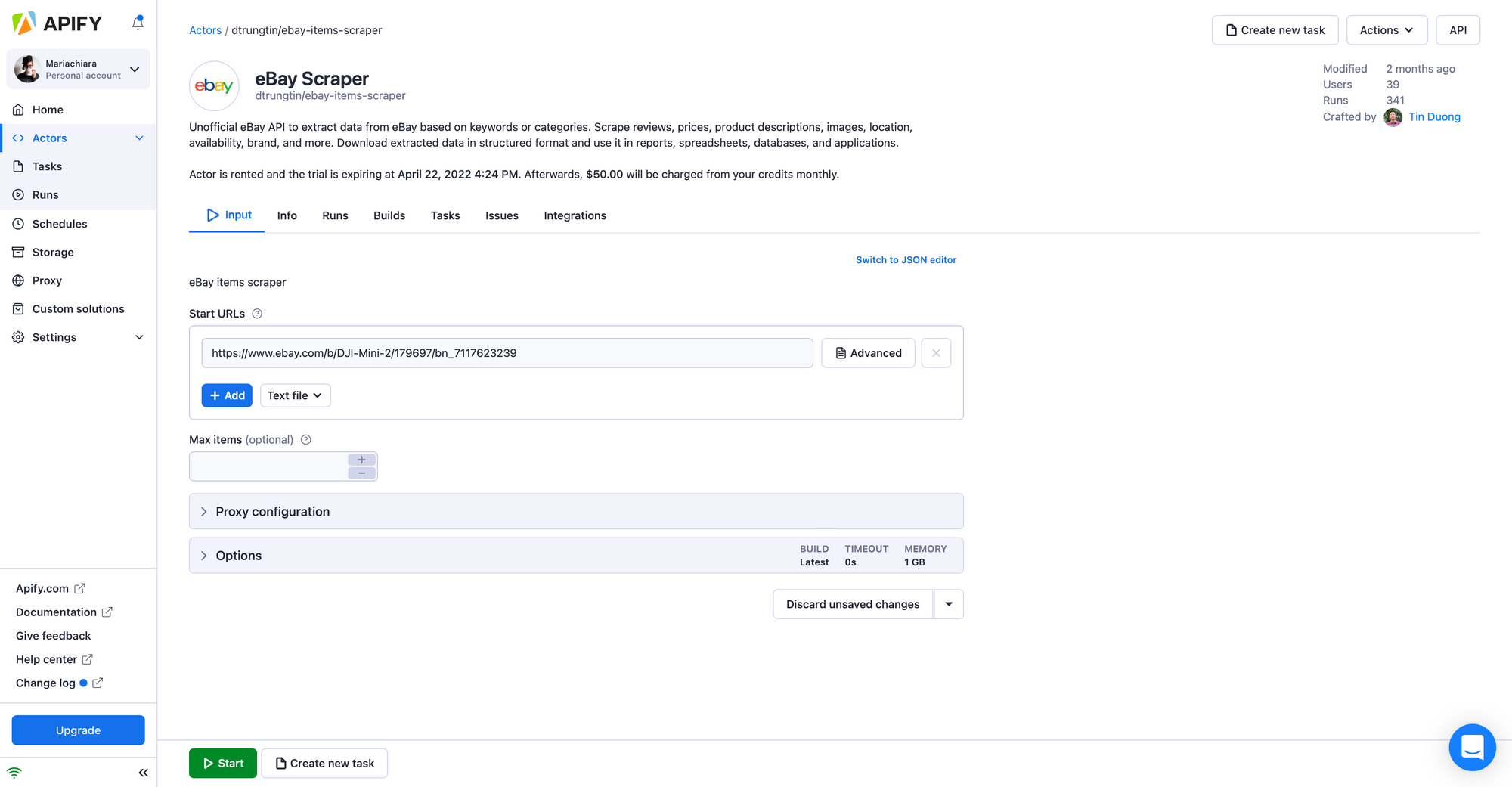Expand the Settings sidebar chevron

point(139,337)
